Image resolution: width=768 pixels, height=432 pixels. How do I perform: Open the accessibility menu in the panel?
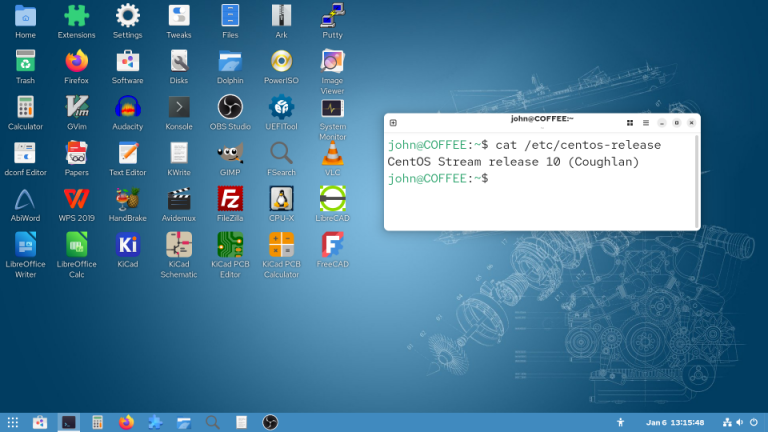point(621,422)
